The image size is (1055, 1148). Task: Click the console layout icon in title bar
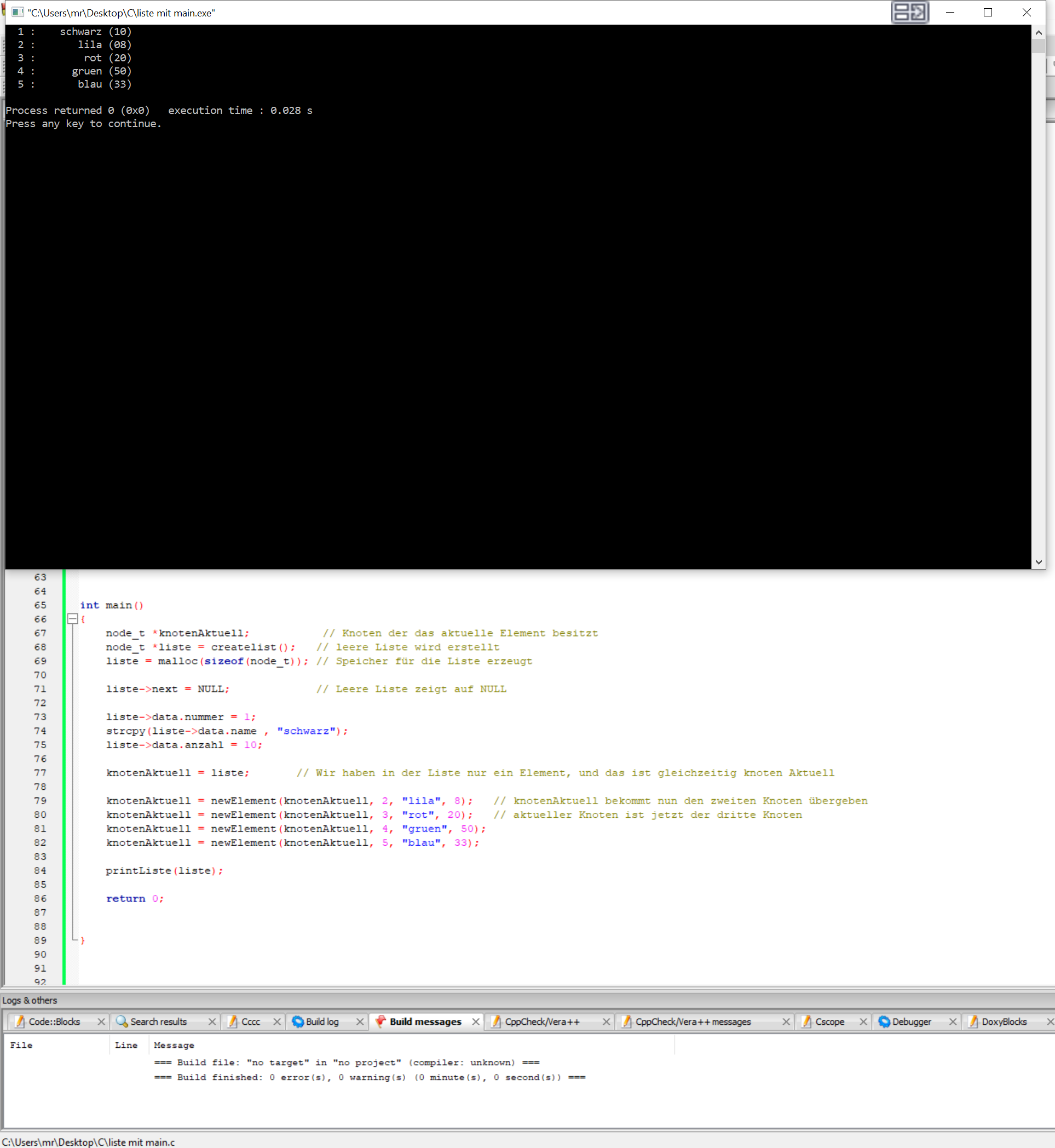point(909,13)
